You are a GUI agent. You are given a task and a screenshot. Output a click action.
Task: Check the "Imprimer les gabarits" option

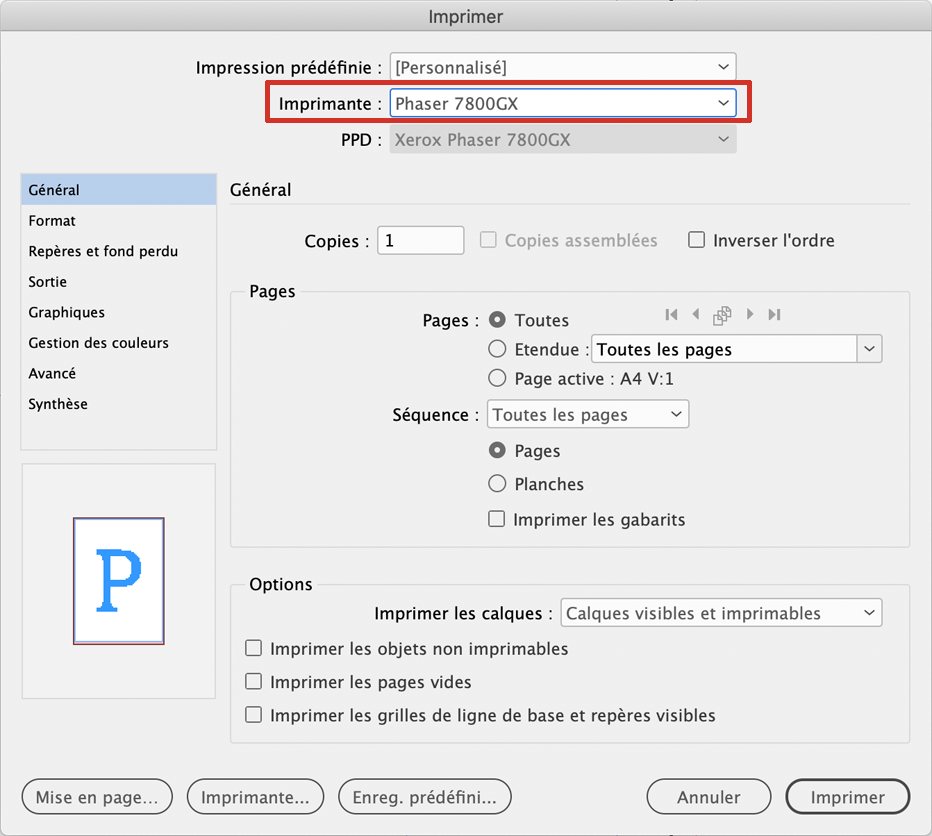click(497, 519)
